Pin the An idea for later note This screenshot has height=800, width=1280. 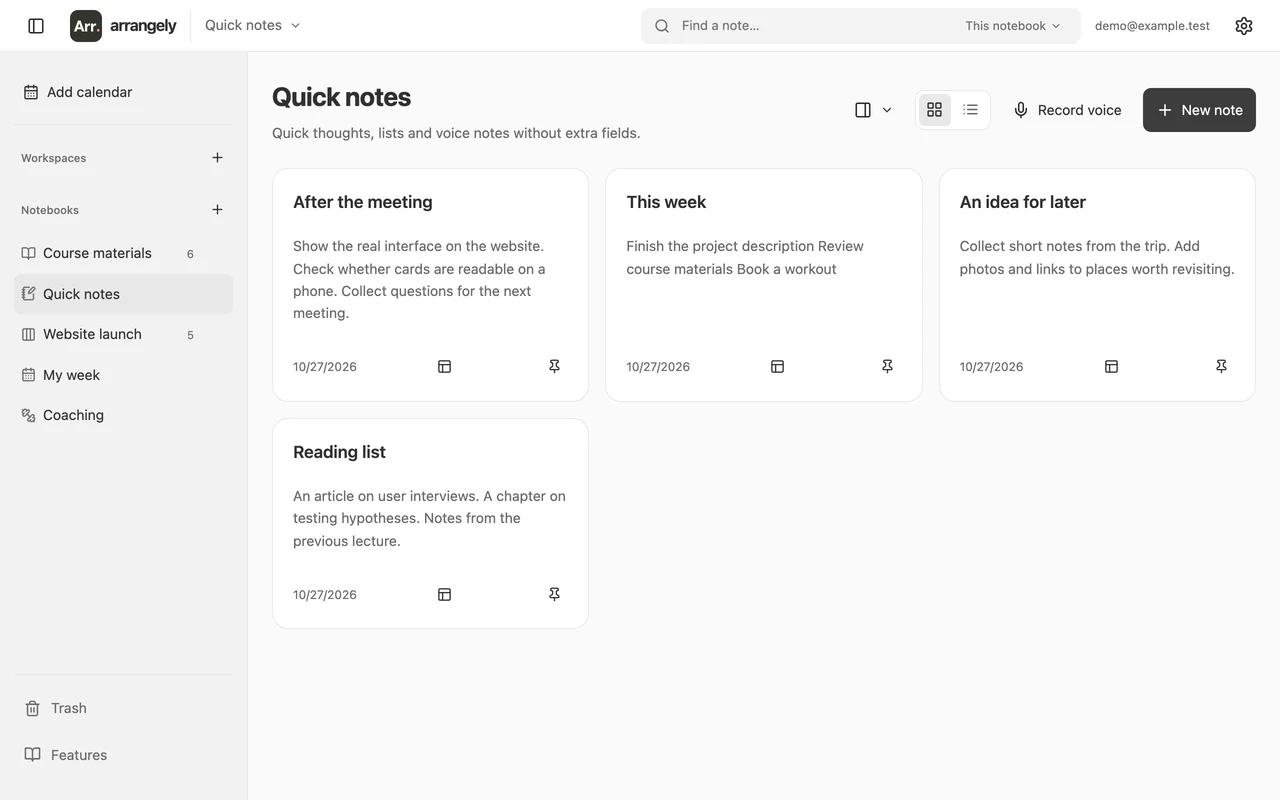(1221, 367)
